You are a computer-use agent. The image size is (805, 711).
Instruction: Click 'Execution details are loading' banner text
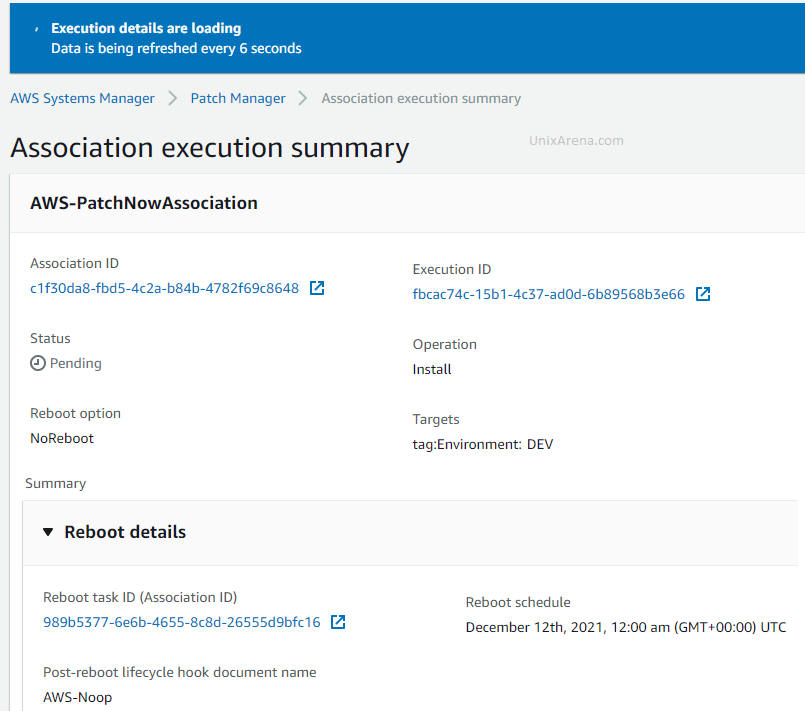(x=146, y=28)
